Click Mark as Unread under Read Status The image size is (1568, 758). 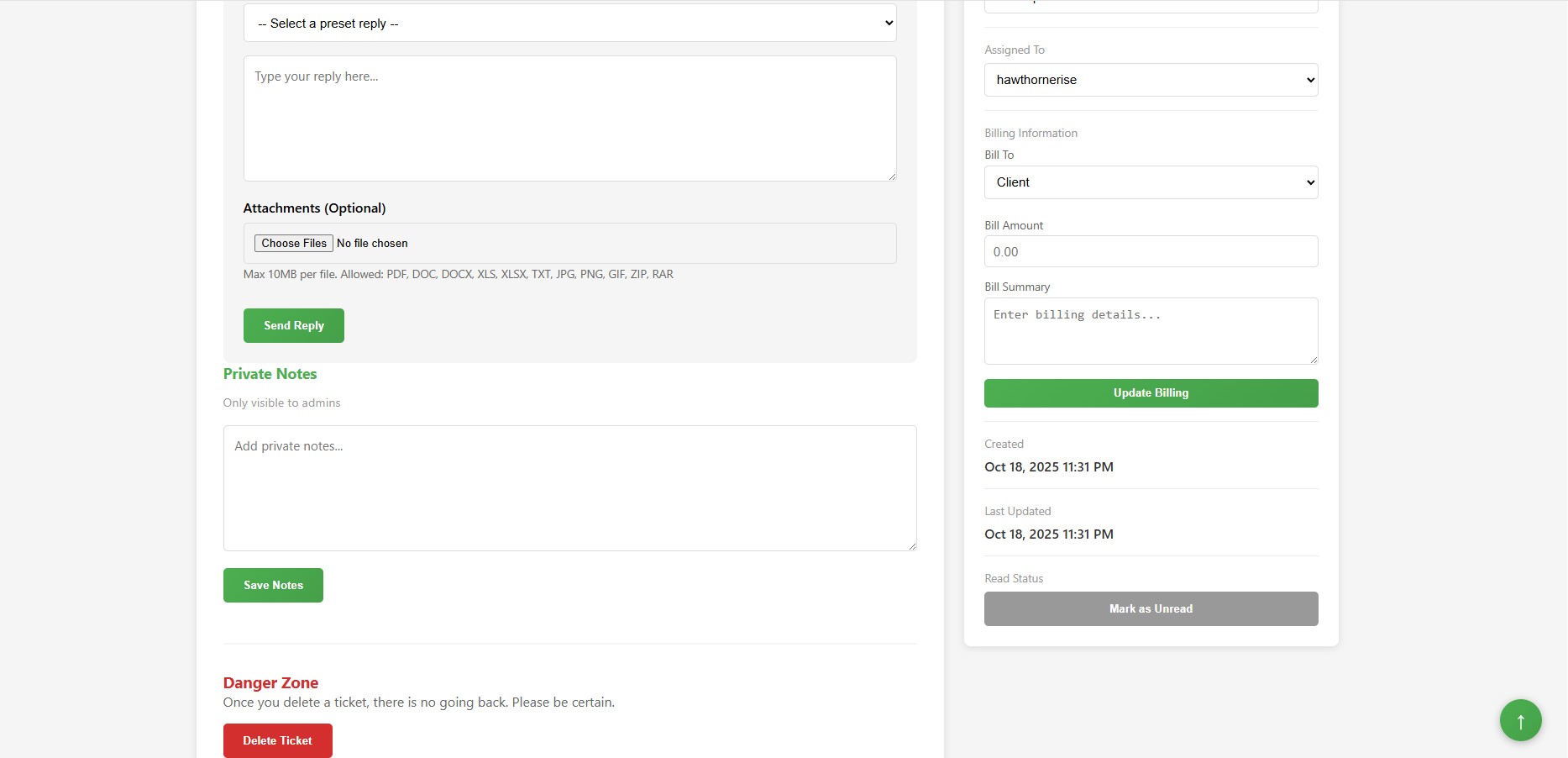[x=1151, y=608]
